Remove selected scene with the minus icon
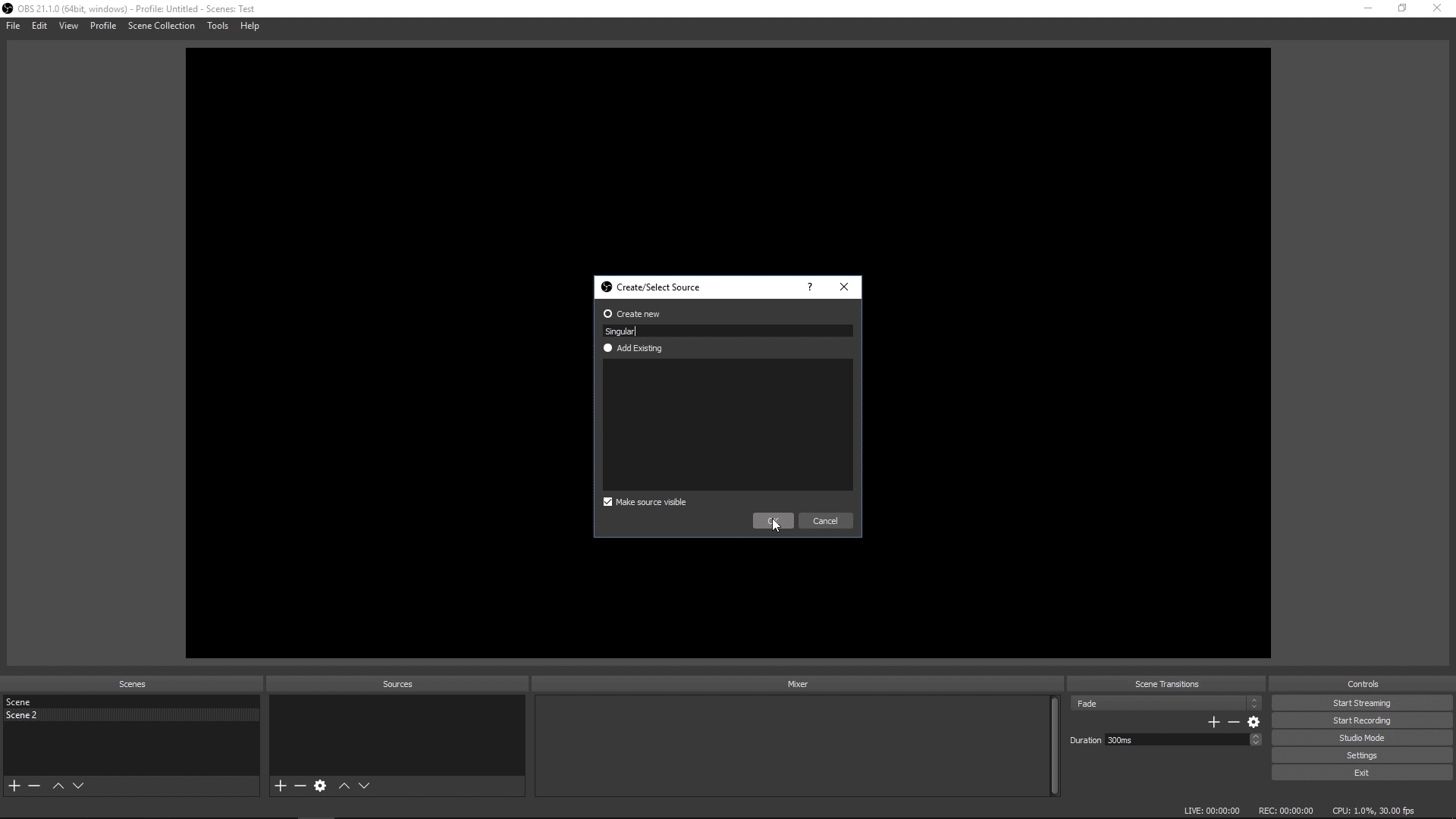This screenshot has height=819, width=1456. [34, 786]
